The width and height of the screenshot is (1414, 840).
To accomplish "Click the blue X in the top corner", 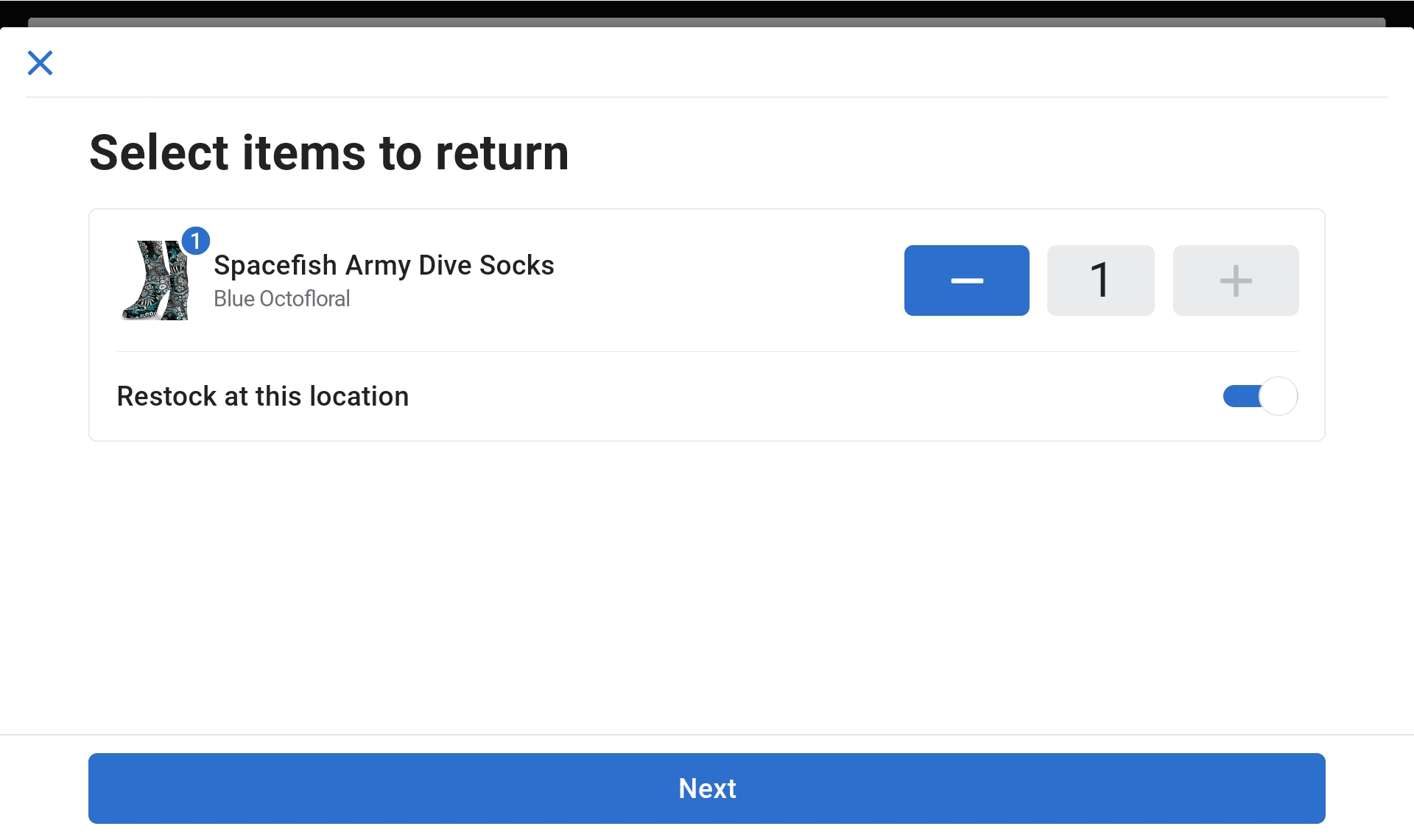I will (x=41, y=63).
